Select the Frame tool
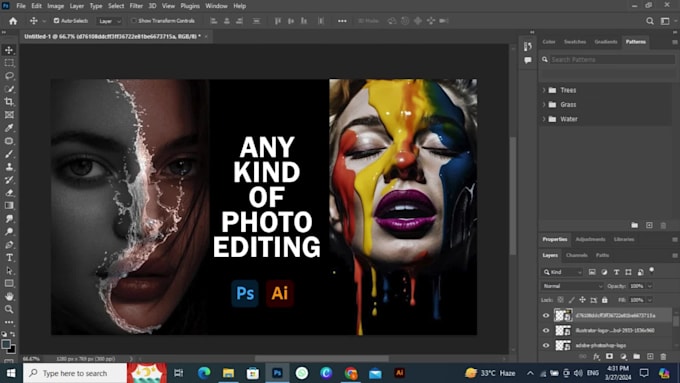Viewport: 680px width, 383px height. click(x=9, y=115)
